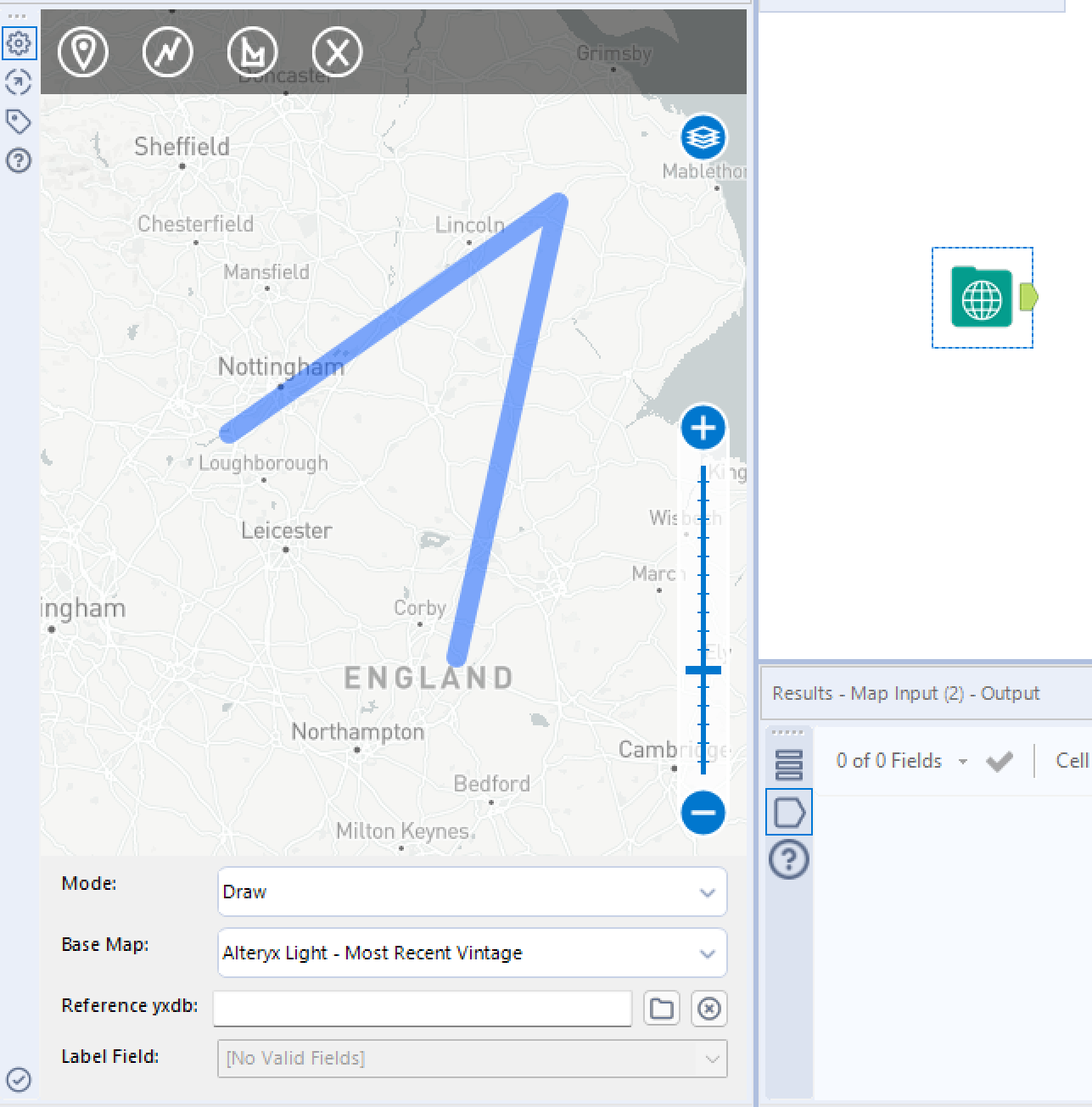Click the checkmark circle at bottom of sidebar
The image size is (1092, 1107).
19,1080
